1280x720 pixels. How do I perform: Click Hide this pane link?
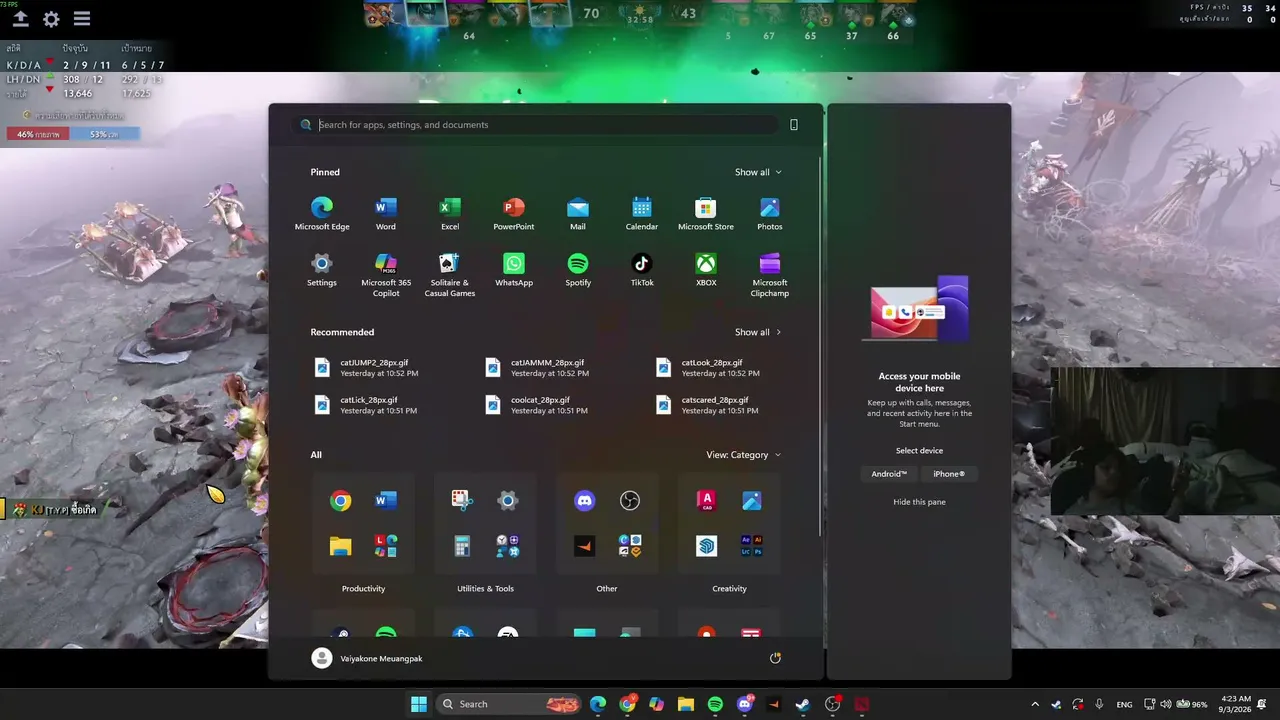pos(919,502)
